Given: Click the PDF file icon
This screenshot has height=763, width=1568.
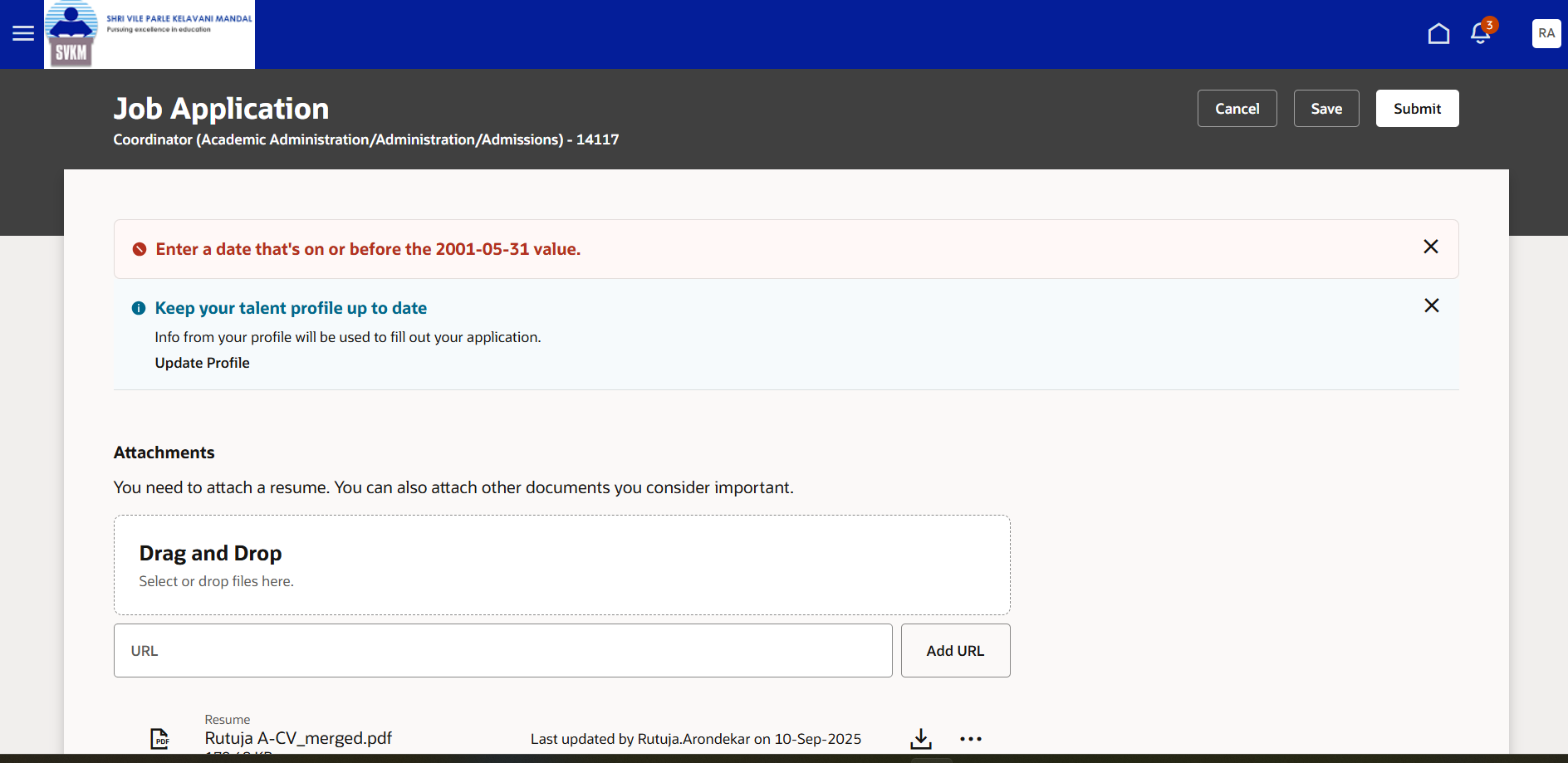Looking at the screenshot, I should tap(159, 738).
